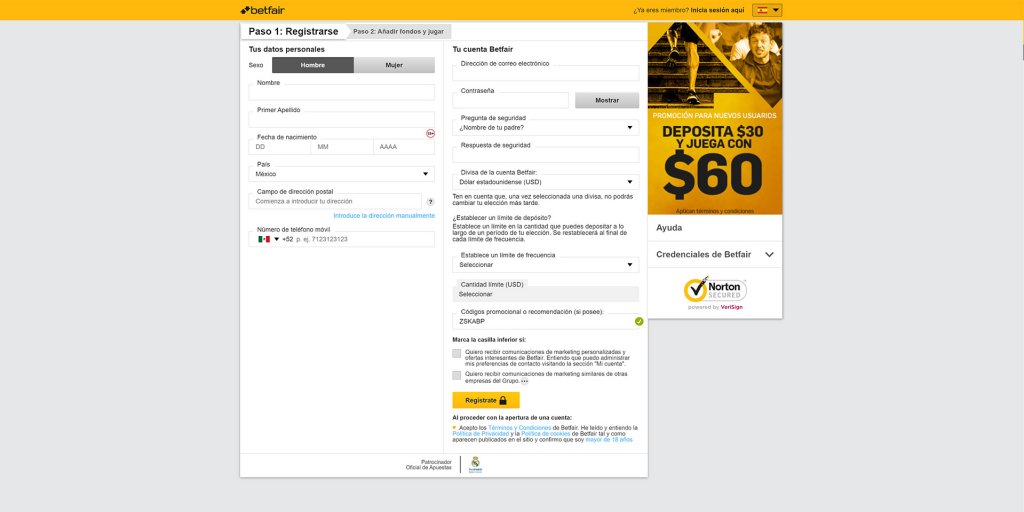Click the Mostrar password button
Screen dimensions: 1024x512
click(607, 101)
